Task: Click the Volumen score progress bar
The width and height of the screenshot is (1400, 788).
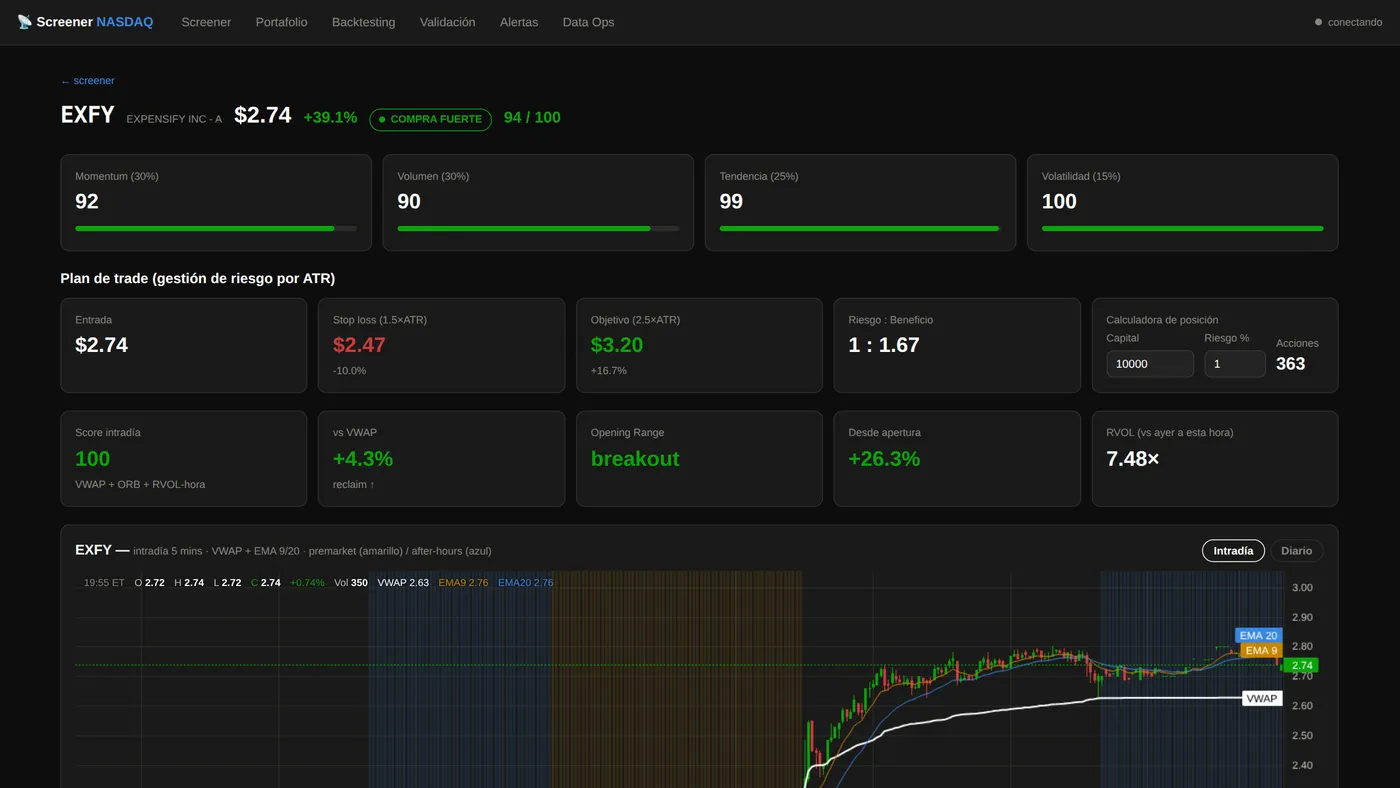Action: coord(538,229)
